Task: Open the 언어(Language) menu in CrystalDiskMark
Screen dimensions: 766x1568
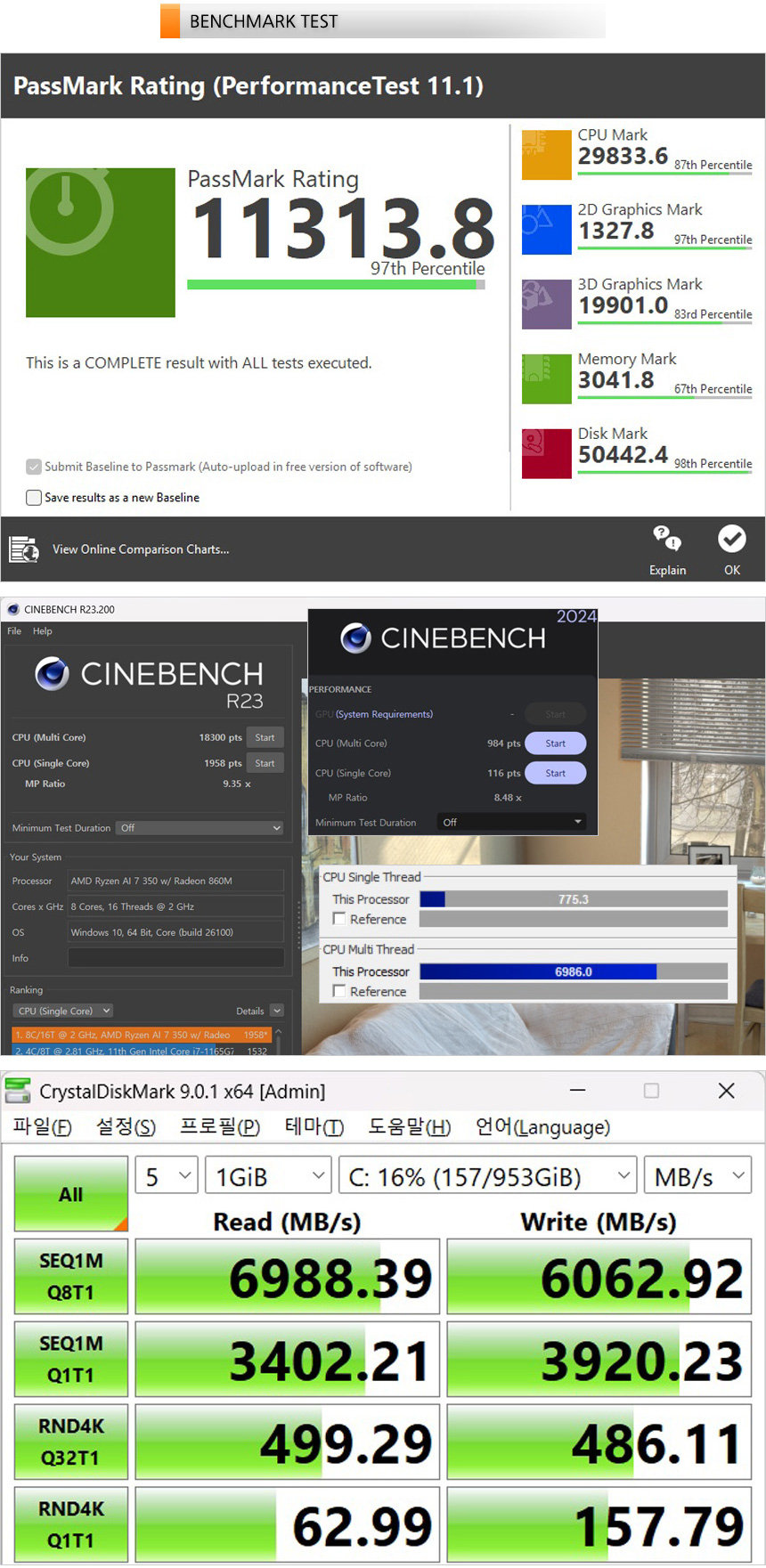Action: (x=542, y=1127)
